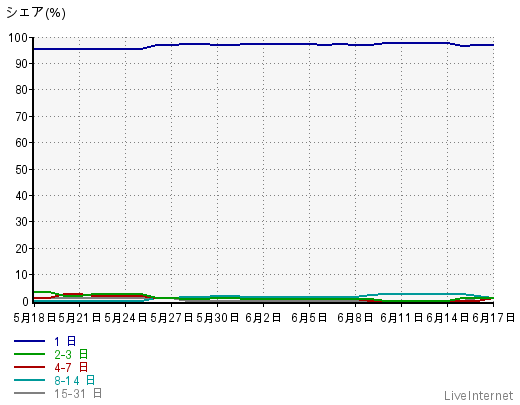
Task: Click the 6月5日 date label on axis
Action: (309, 318)
